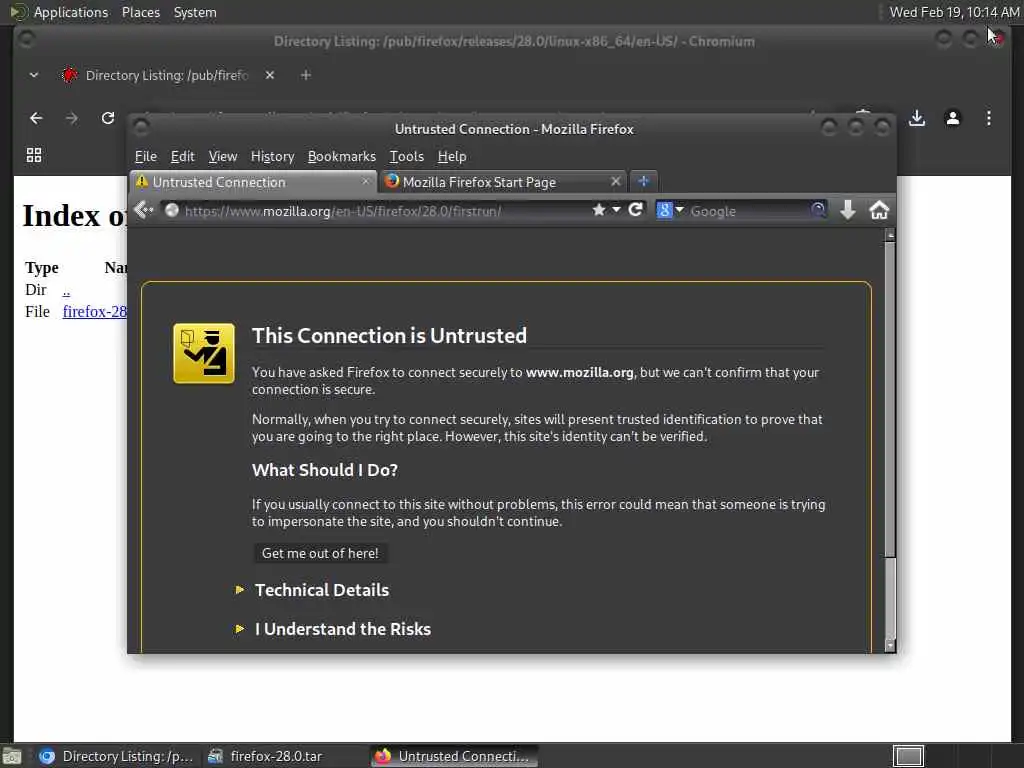Click the parent directory '..' link
The image size is (1024, 768).
pos(66,290)
